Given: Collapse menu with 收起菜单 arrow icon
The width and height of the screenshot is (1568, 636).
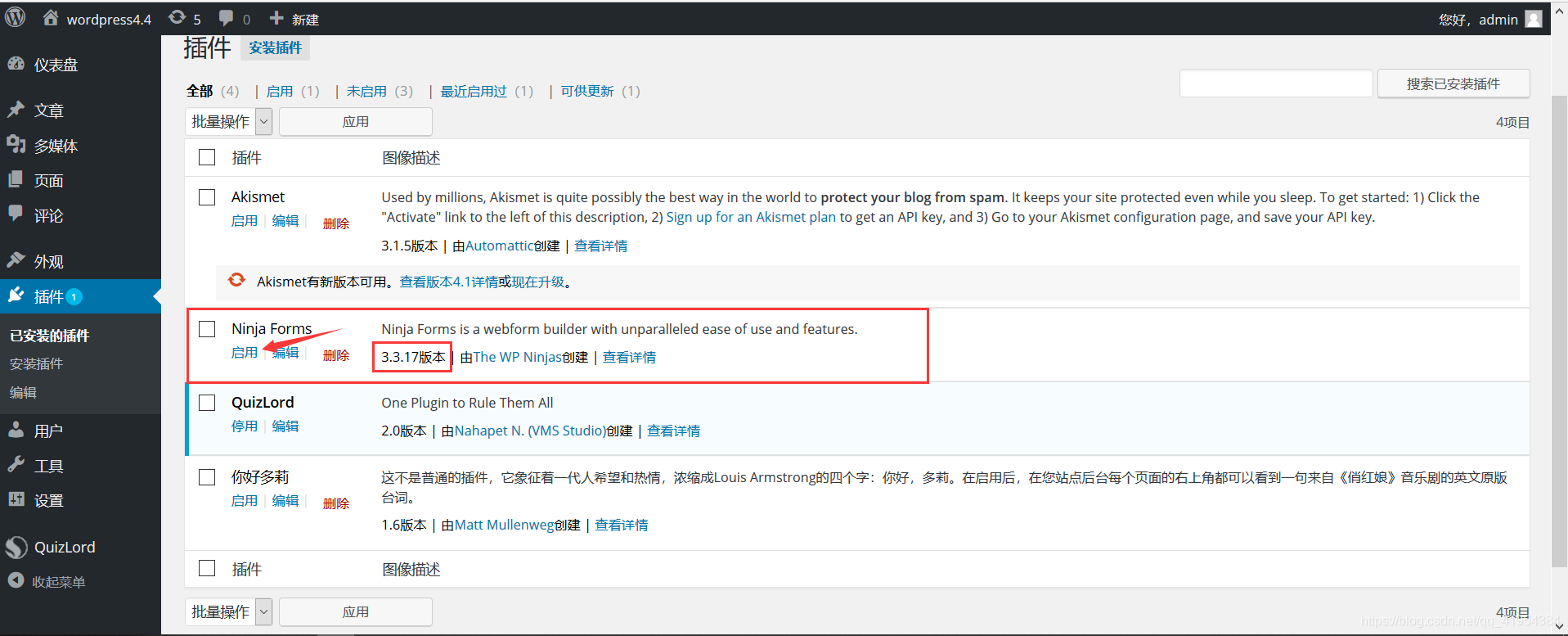Looking at the screenshot, I should [16, 580].
